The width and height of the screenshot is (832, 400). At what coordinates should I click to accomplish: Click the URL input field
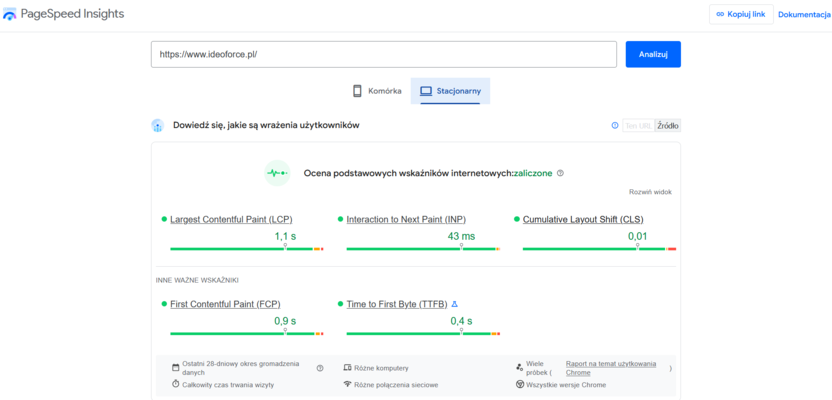point(384,54)
